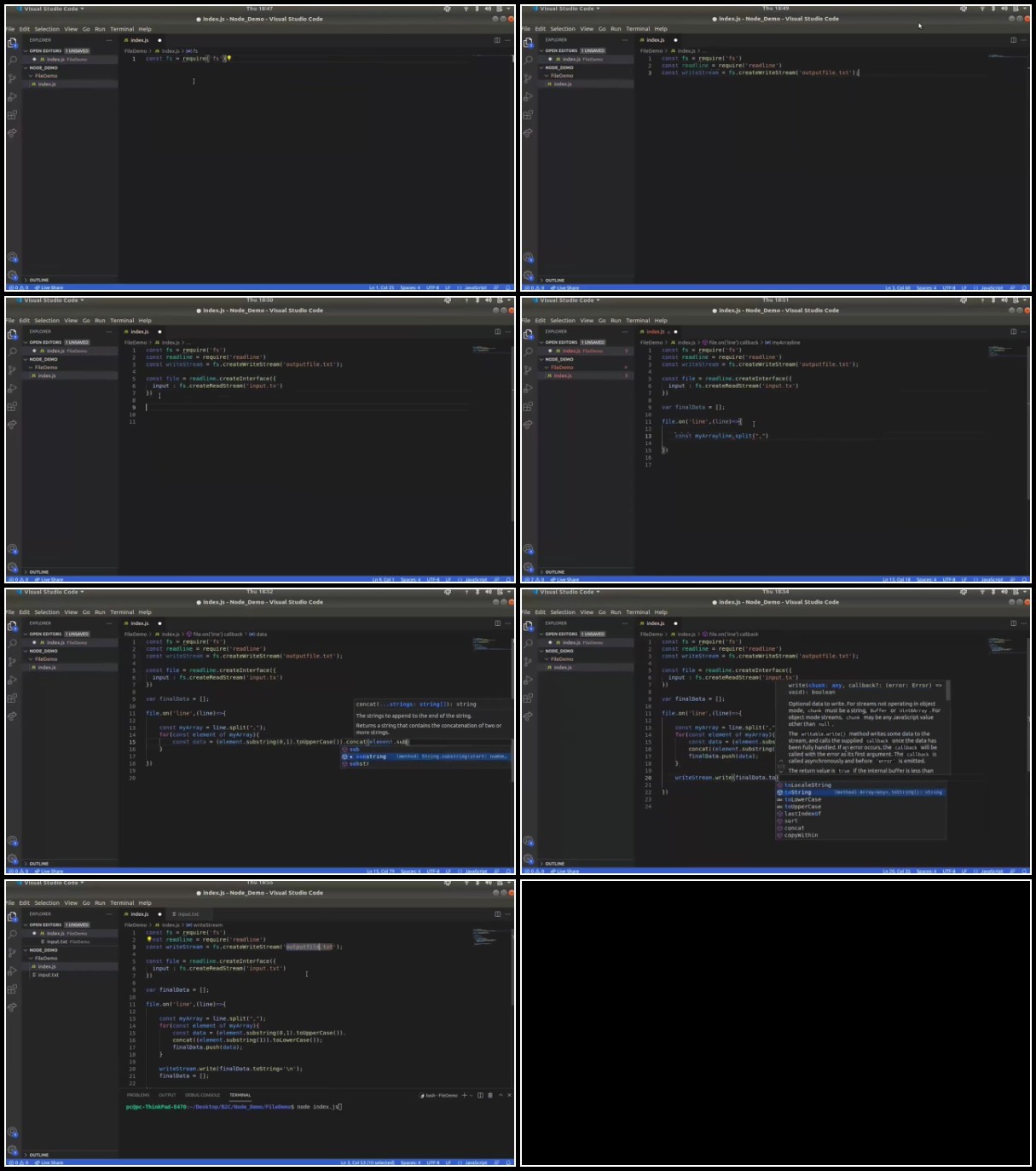Select the substr autocomplete suggestion
This screenshot has height=1171, width=1036.
[426, 763]
